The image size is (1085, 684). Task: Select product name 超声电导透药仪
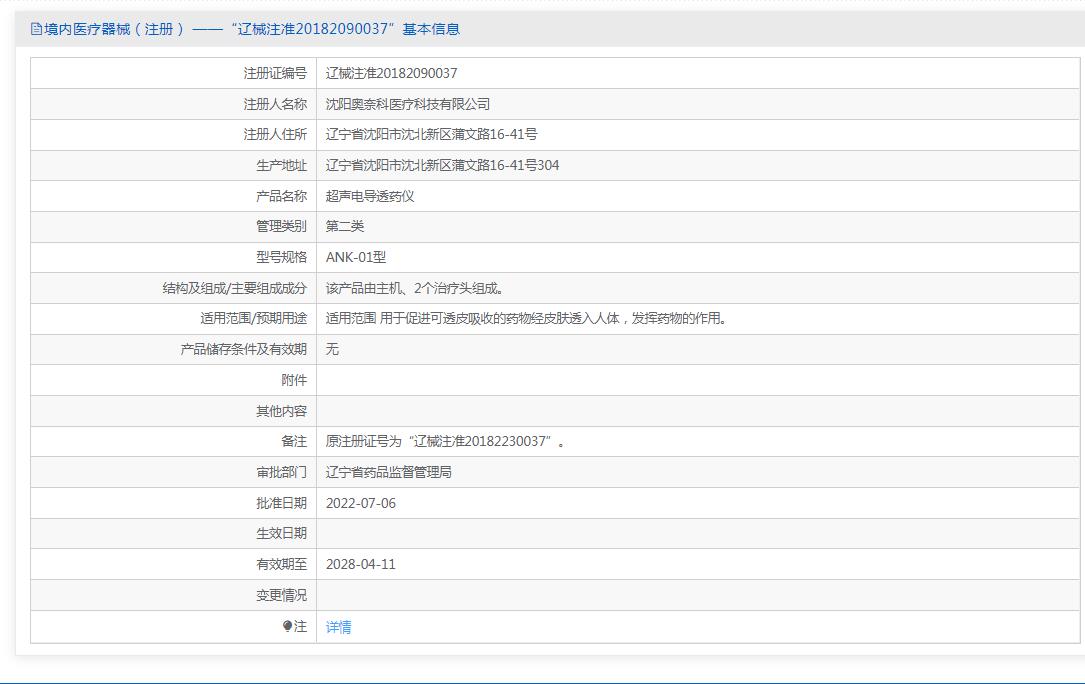click(x=370, y=196)
